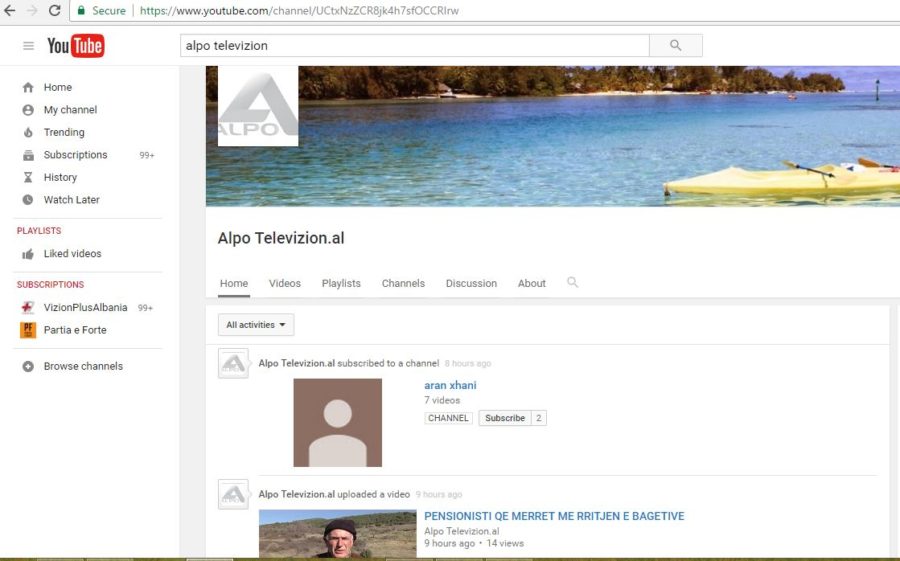
Task: Open the Liked videos playlist
Action: (72, 254)
